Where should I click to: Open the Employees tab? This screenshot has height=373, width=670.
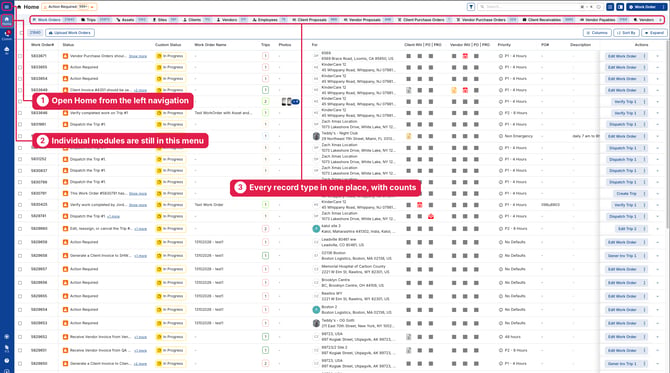[270, 20]
